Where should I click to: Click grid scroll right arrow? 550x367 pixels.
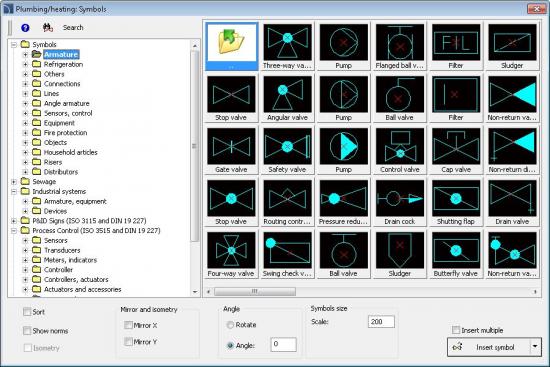point(535,292)
